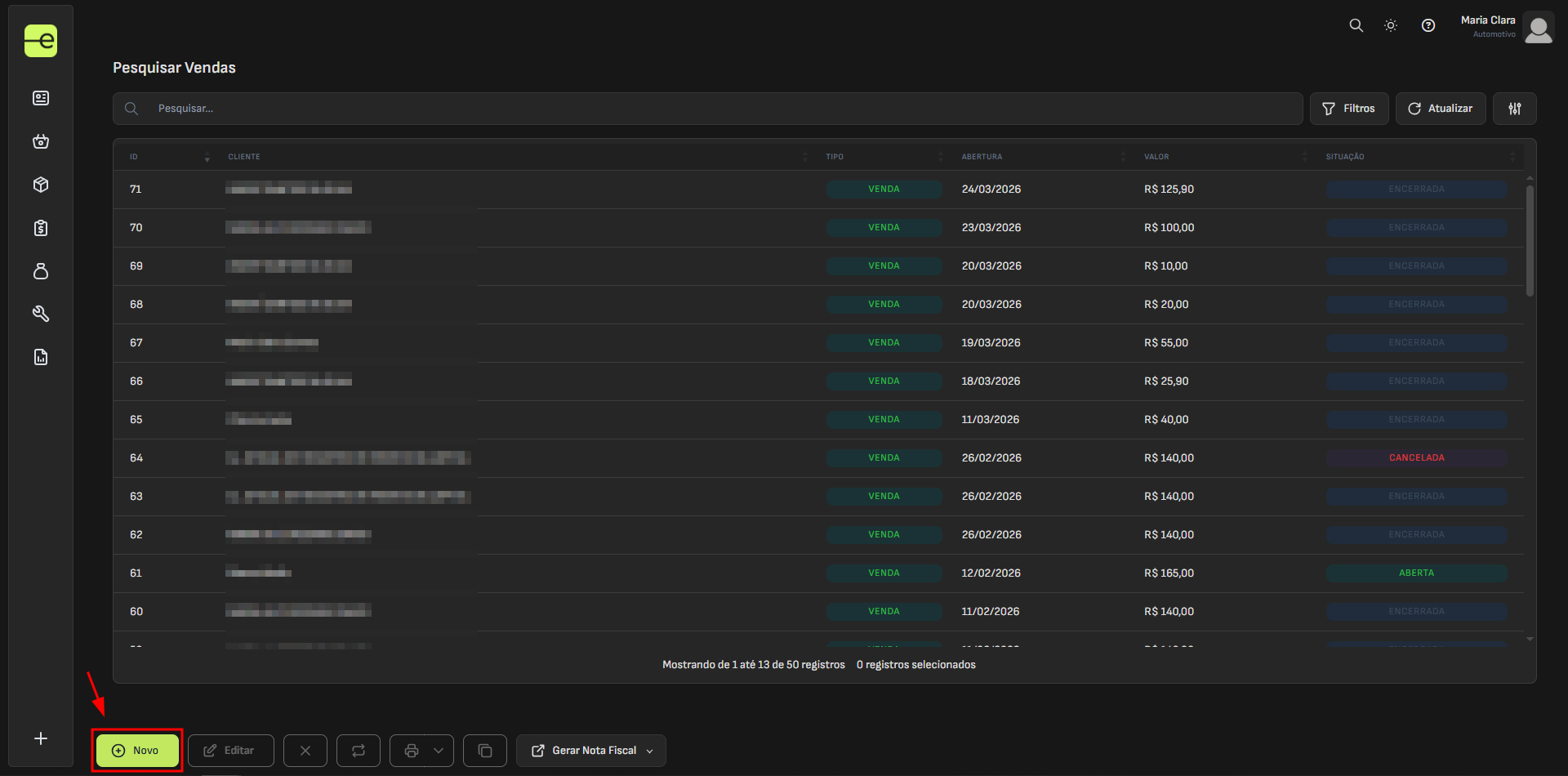
Task: Open the money bag sidebar icon
Action: (x=41, y=271)
